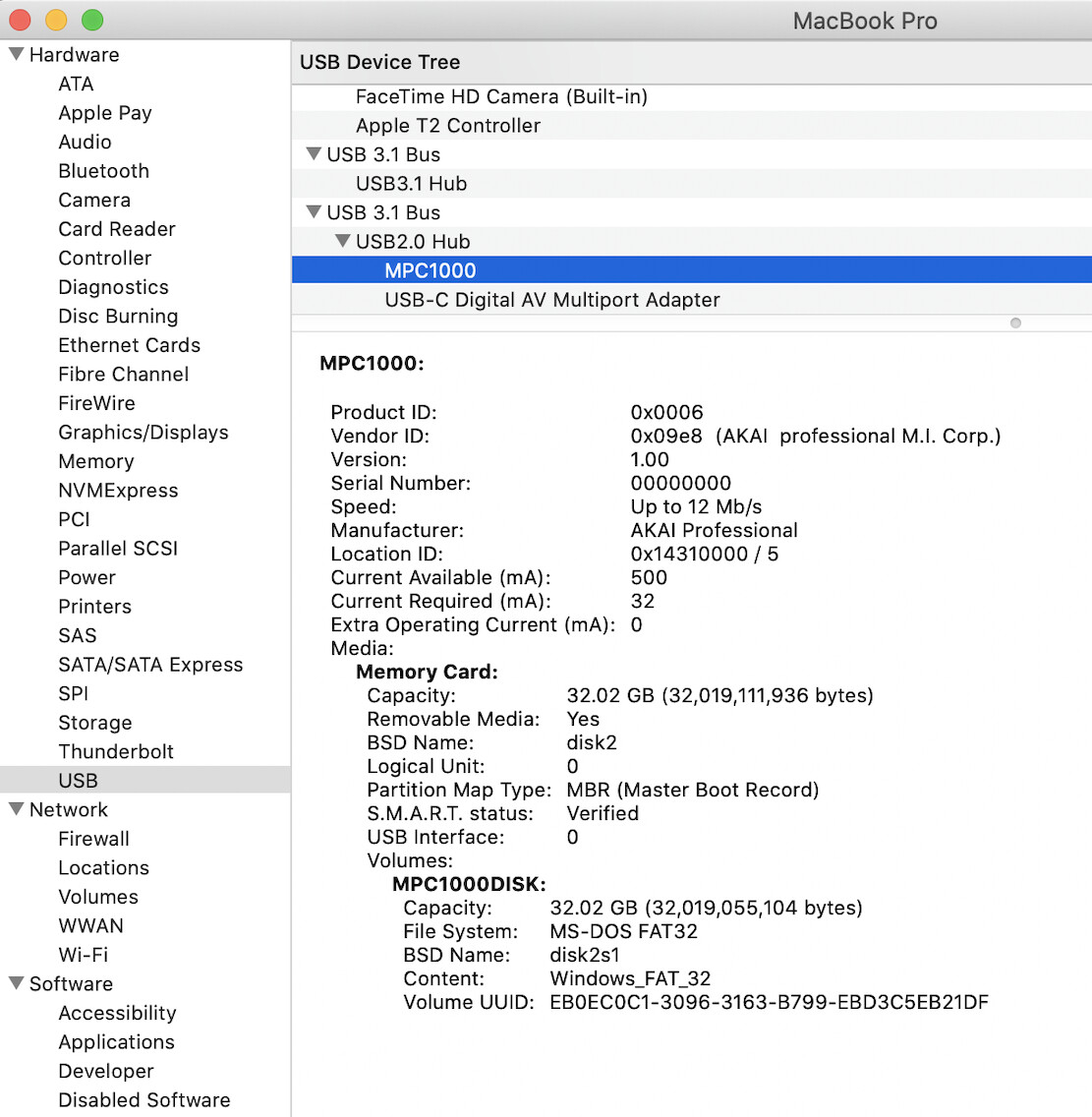Image resolution: width=1092 pixels, height=1117 pixels.
Task: Select USB-C Digital AV Multiport Adapter
Action: coord(551,300)
